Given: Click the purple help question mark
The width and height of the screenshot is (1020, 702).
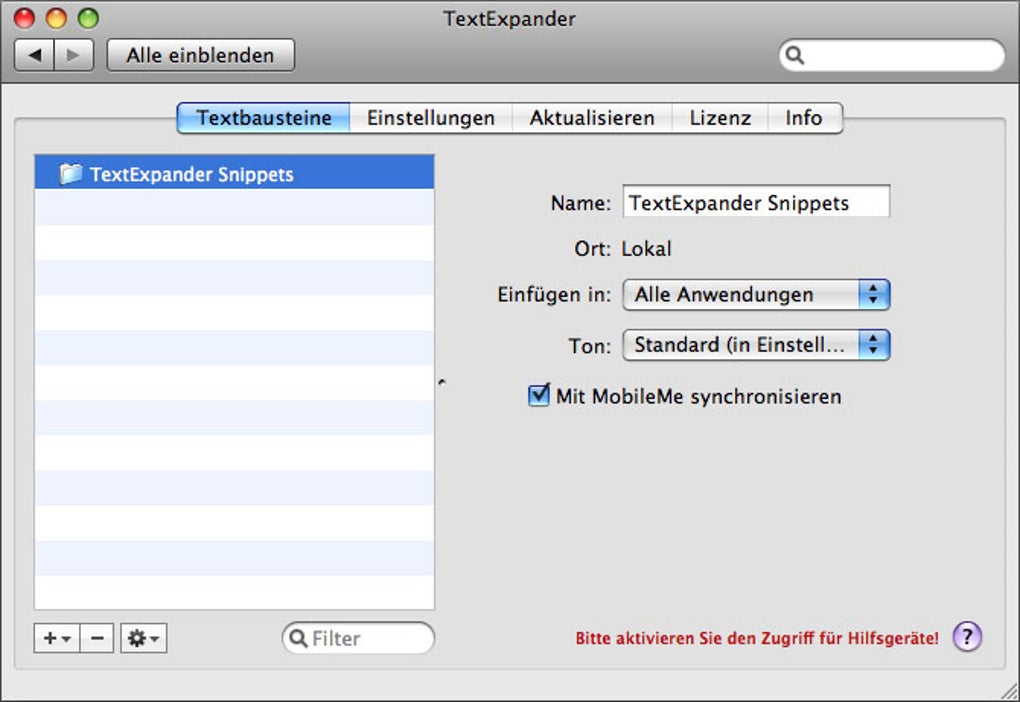Looking at the screenshot, I should point(967,637).
